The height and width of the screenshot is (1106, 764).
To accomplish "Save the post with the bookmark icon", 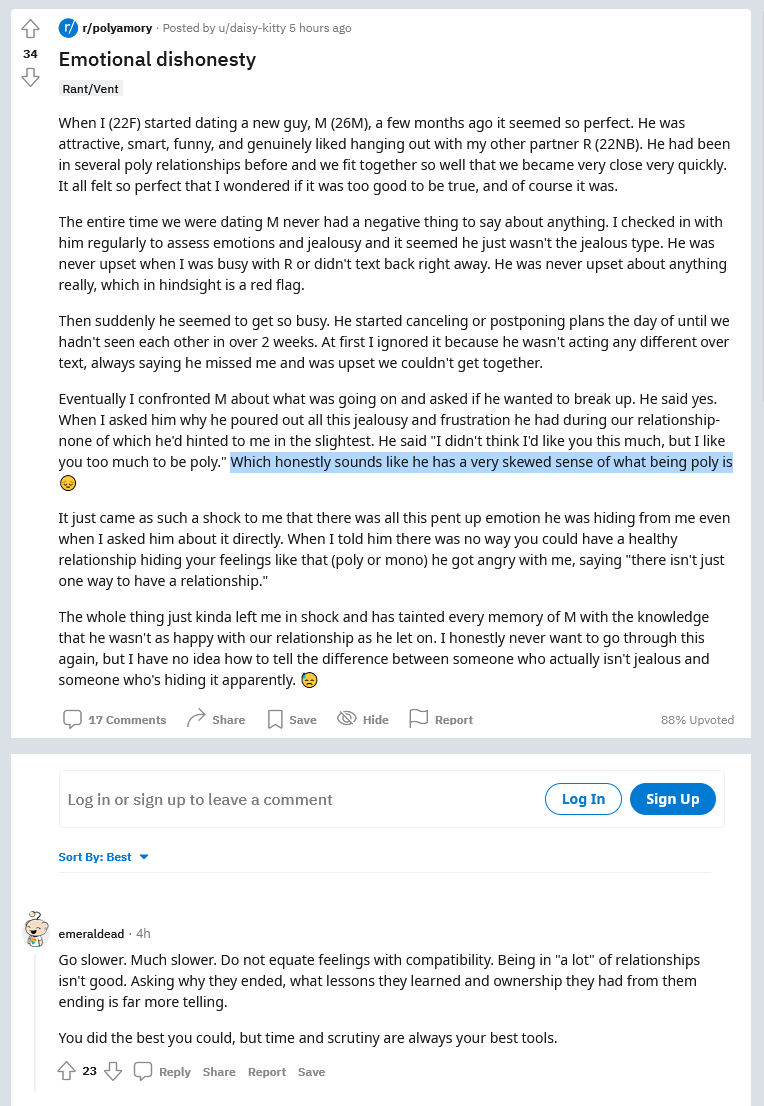I will (x=274, y=719).
